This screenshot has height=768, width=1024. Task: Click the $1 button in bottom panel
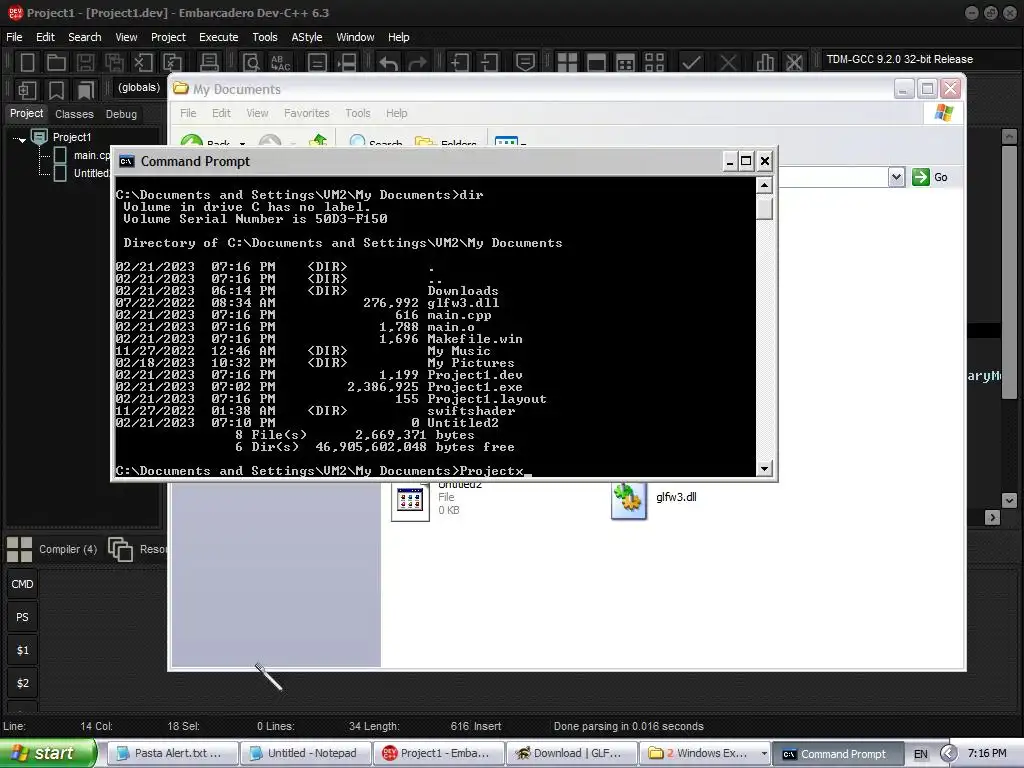[x=22, y=650]
